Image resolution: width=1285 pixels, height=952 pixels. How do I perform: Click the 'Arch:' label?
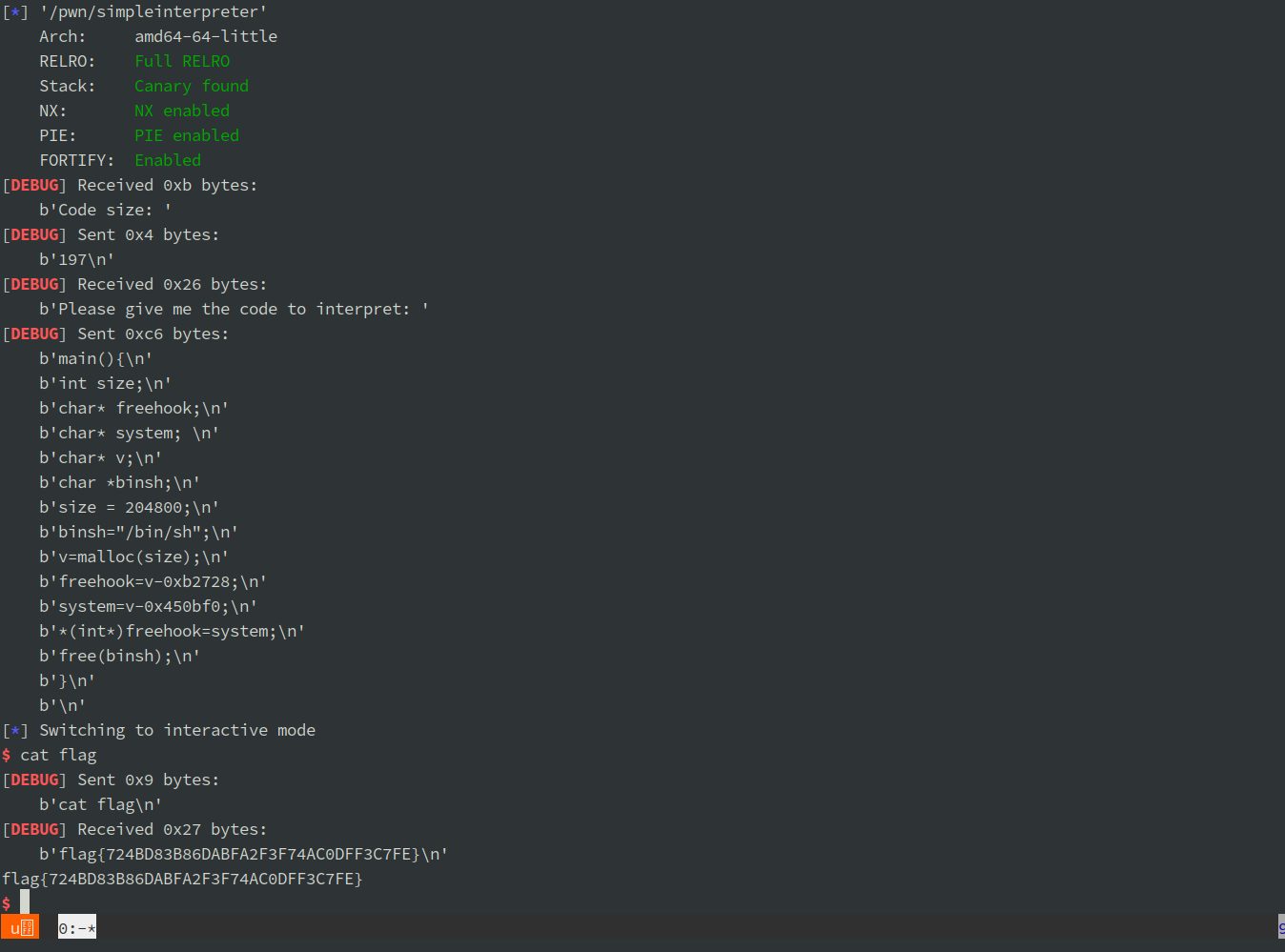click(x=63, y=36)
